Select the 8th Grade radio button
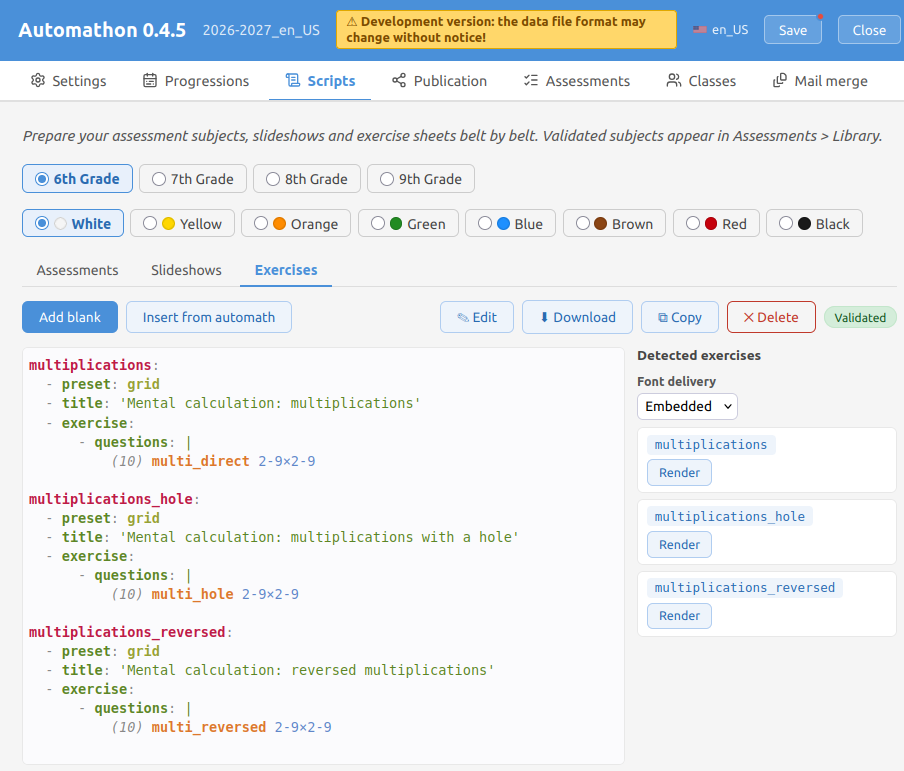 click(x=273, y=179)
